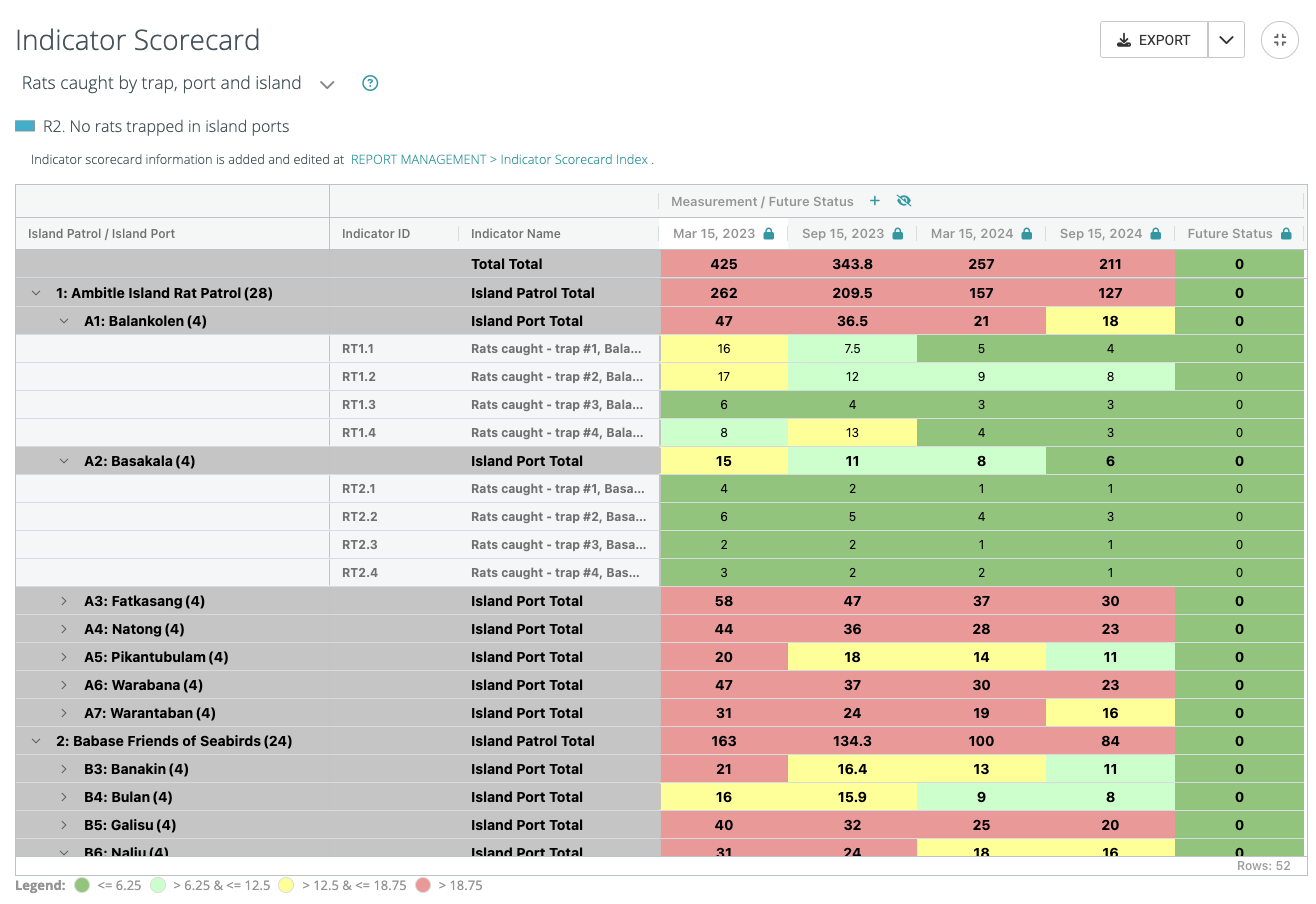The height and width of the screenshot is (904, 1316).
Task: Select the Indicator Name column header
Action: 515,233
